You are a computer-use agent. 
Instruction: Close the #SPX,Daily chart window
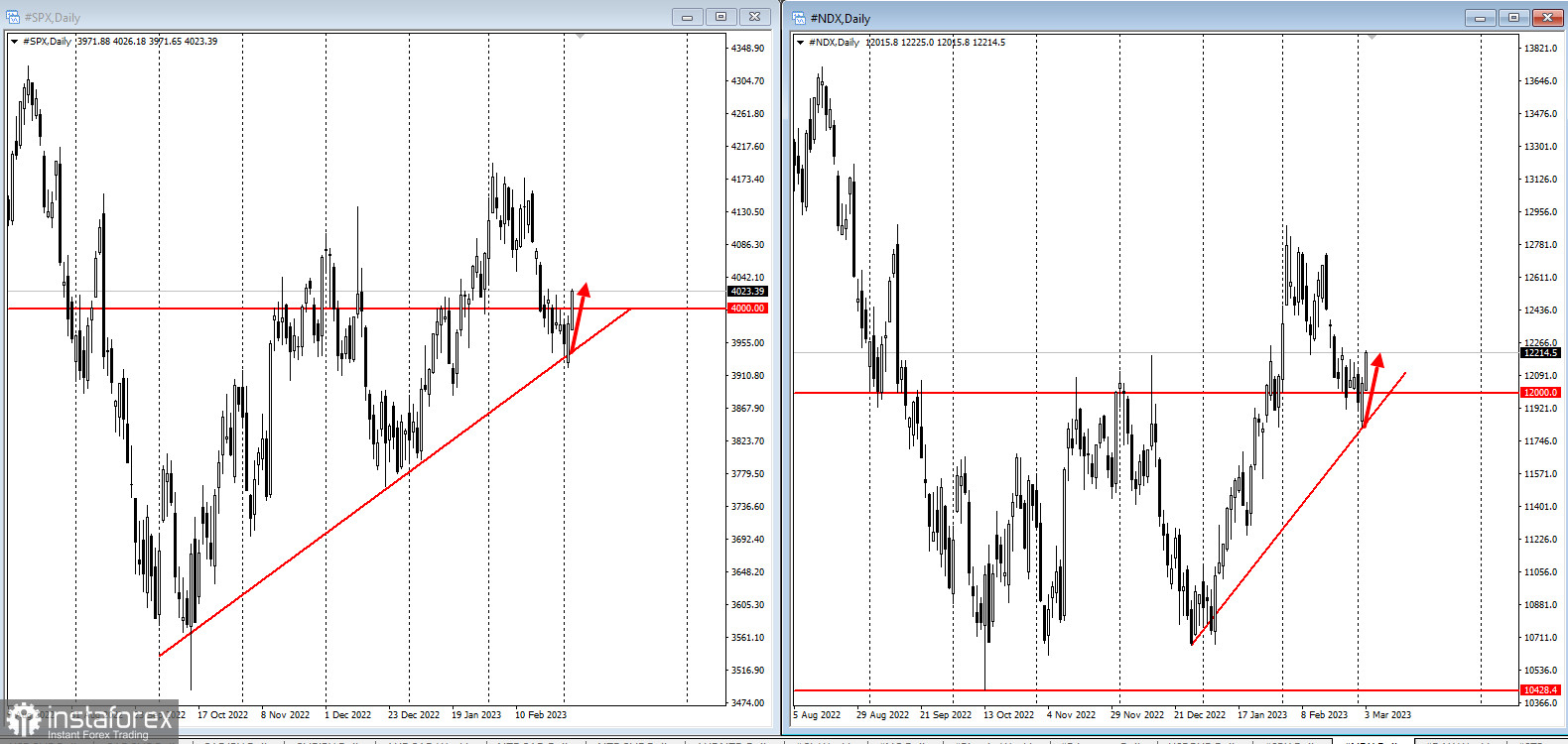(x=755, y=17)
